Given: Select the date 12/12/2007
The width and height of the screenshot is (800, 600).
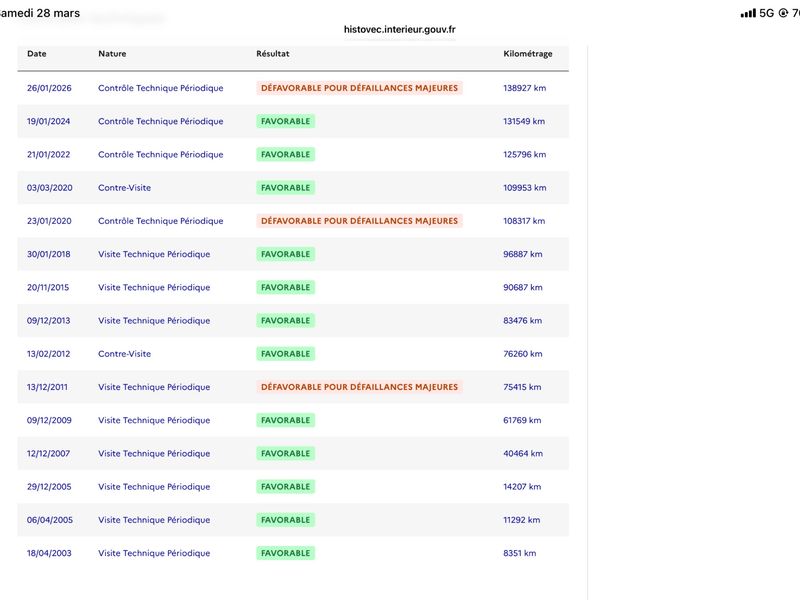Looking at the screenshot, I should point(48,453).
